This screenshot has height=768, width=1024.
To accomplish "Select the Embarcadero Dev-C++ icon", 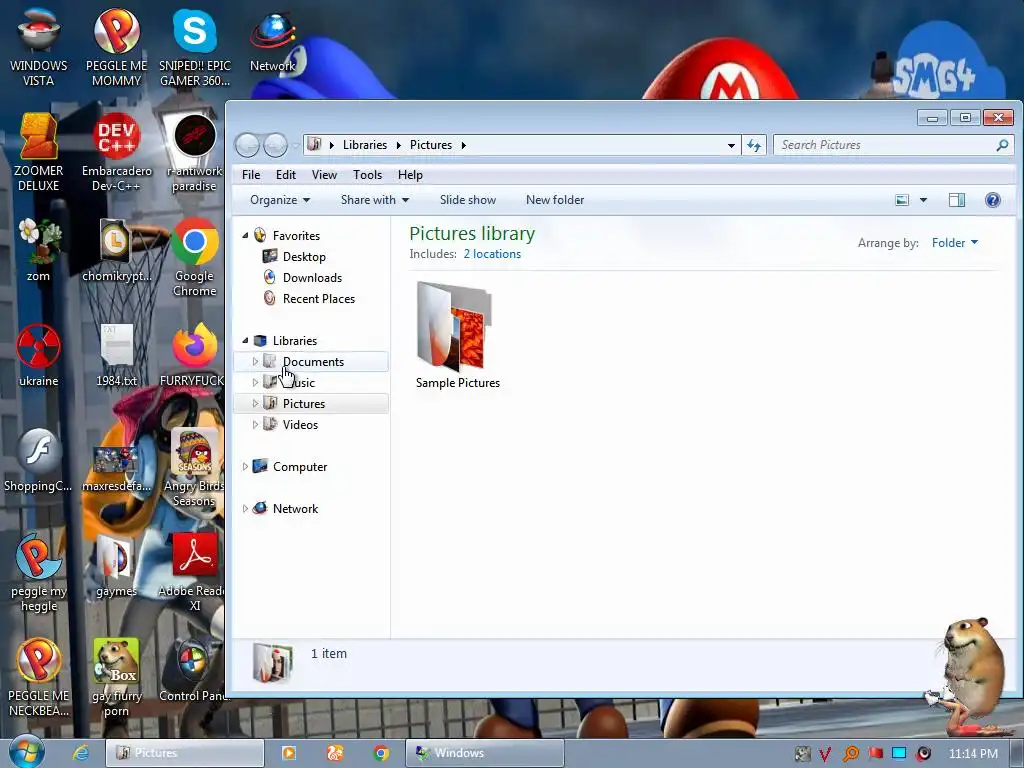I will click(116, 152).
